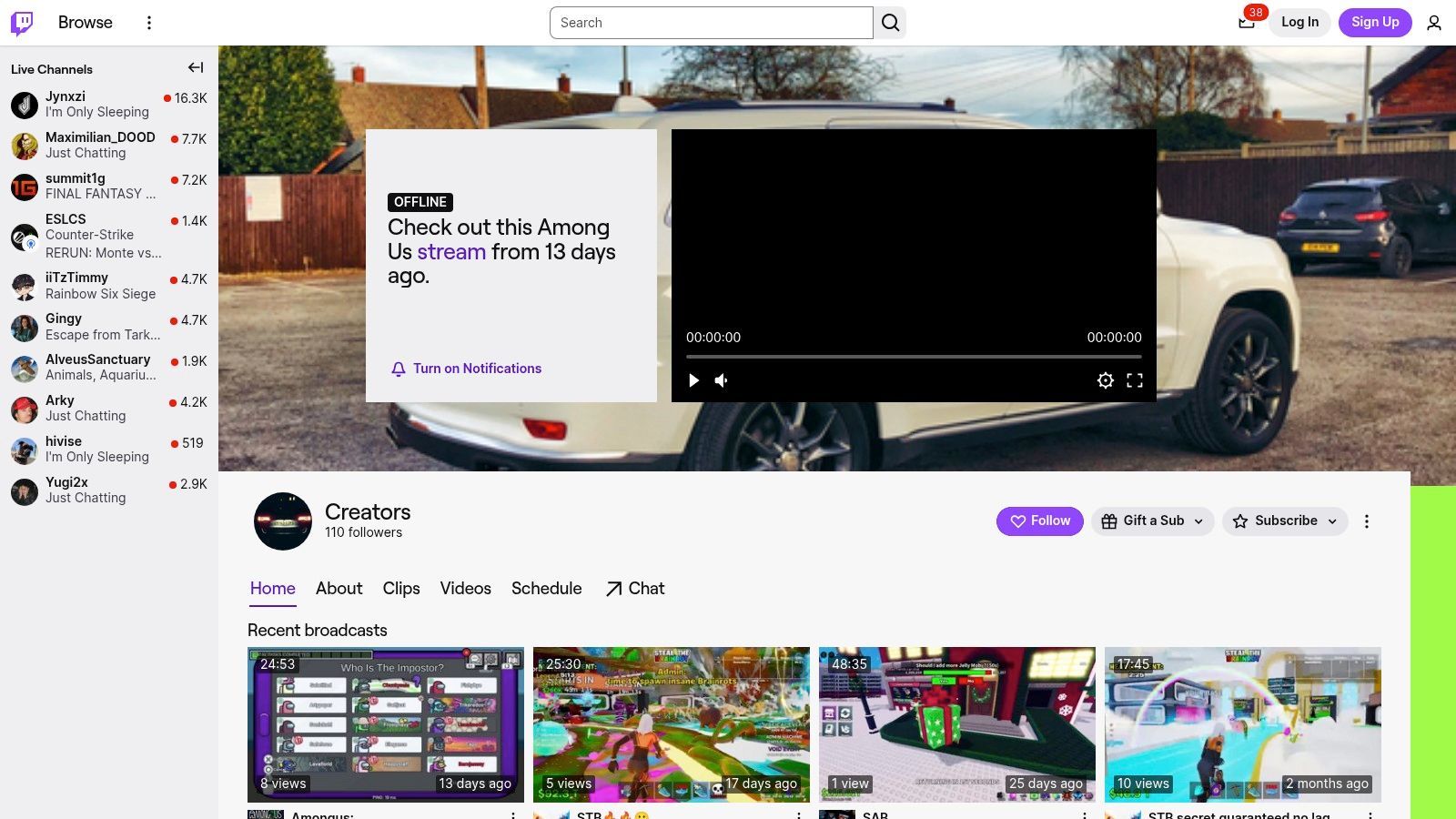Viewport: 1456px width, 819px height.
Task: Toggle video fullscreen mode
Action: pos(1135,380)
